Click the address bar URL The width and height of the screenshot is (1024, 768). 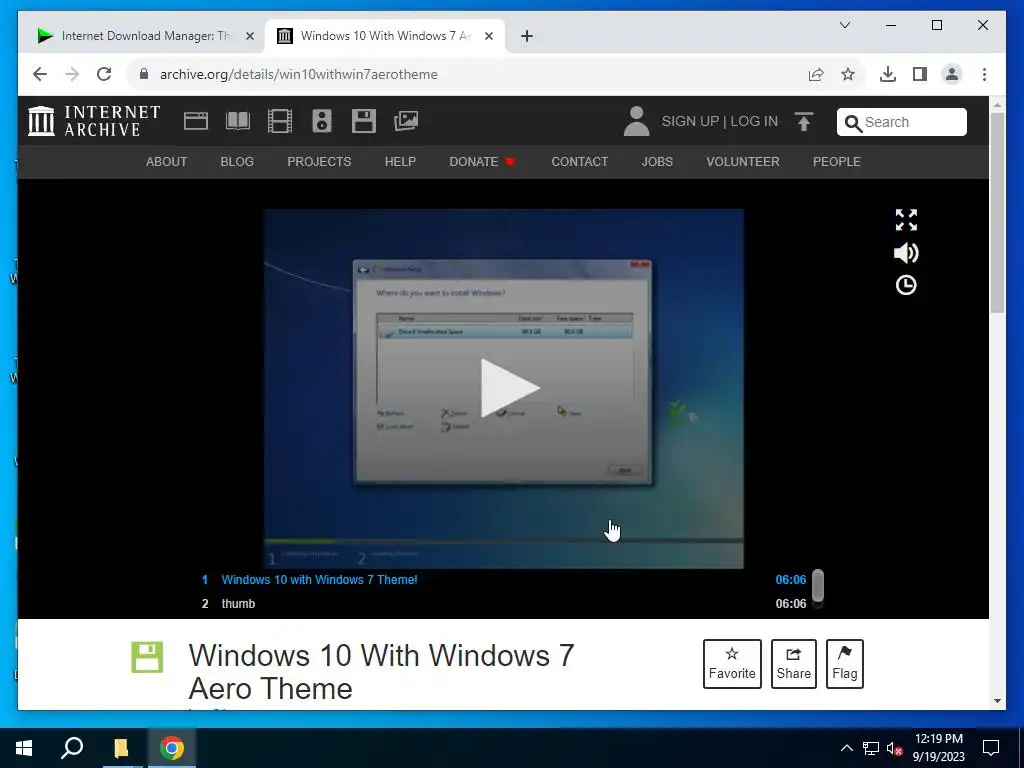[x=298, y=74]
